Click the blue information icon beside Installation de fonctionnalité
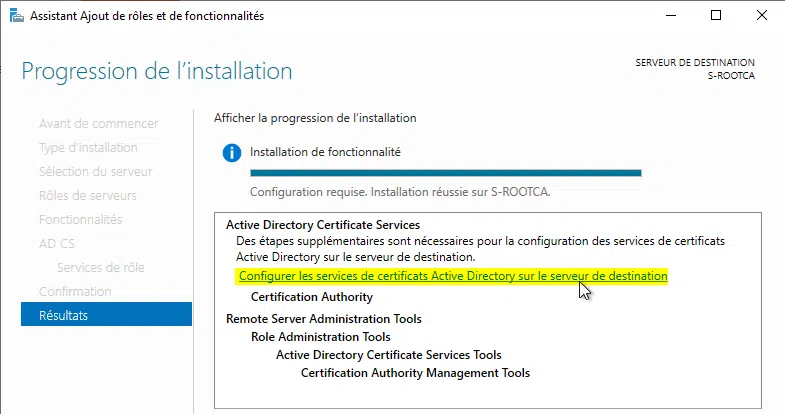 click(232, 153)
